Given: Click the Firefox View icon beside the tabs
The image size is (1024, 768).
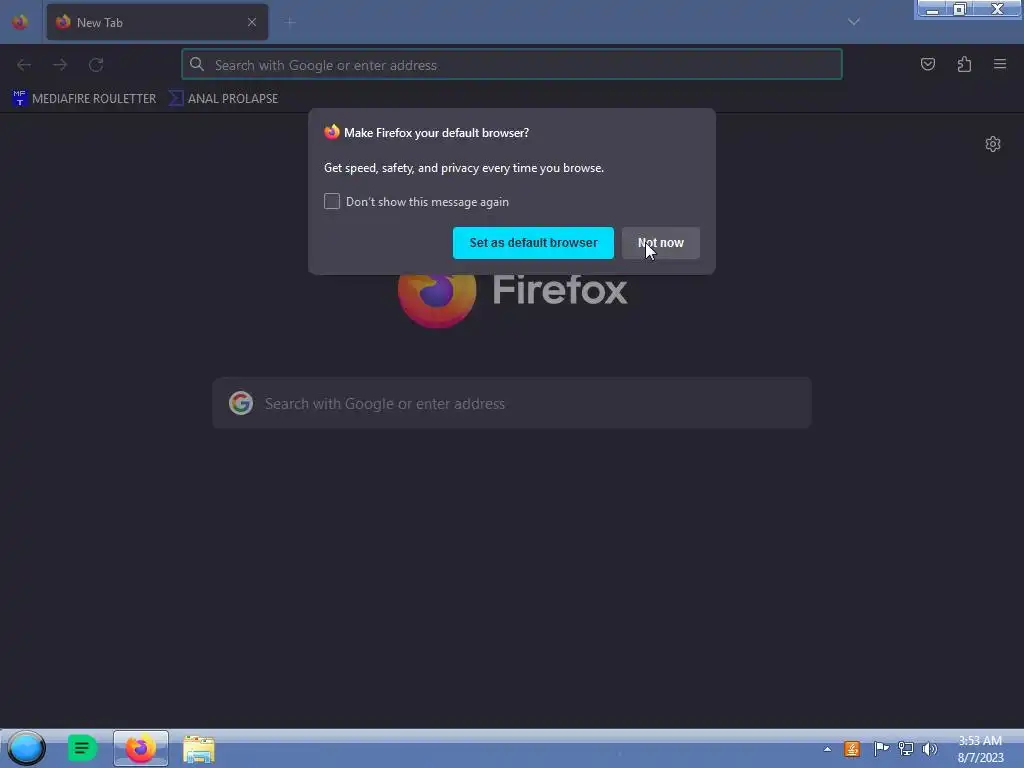Looking at the screenshot, I should pyautogui.click(x=20, y=22).
